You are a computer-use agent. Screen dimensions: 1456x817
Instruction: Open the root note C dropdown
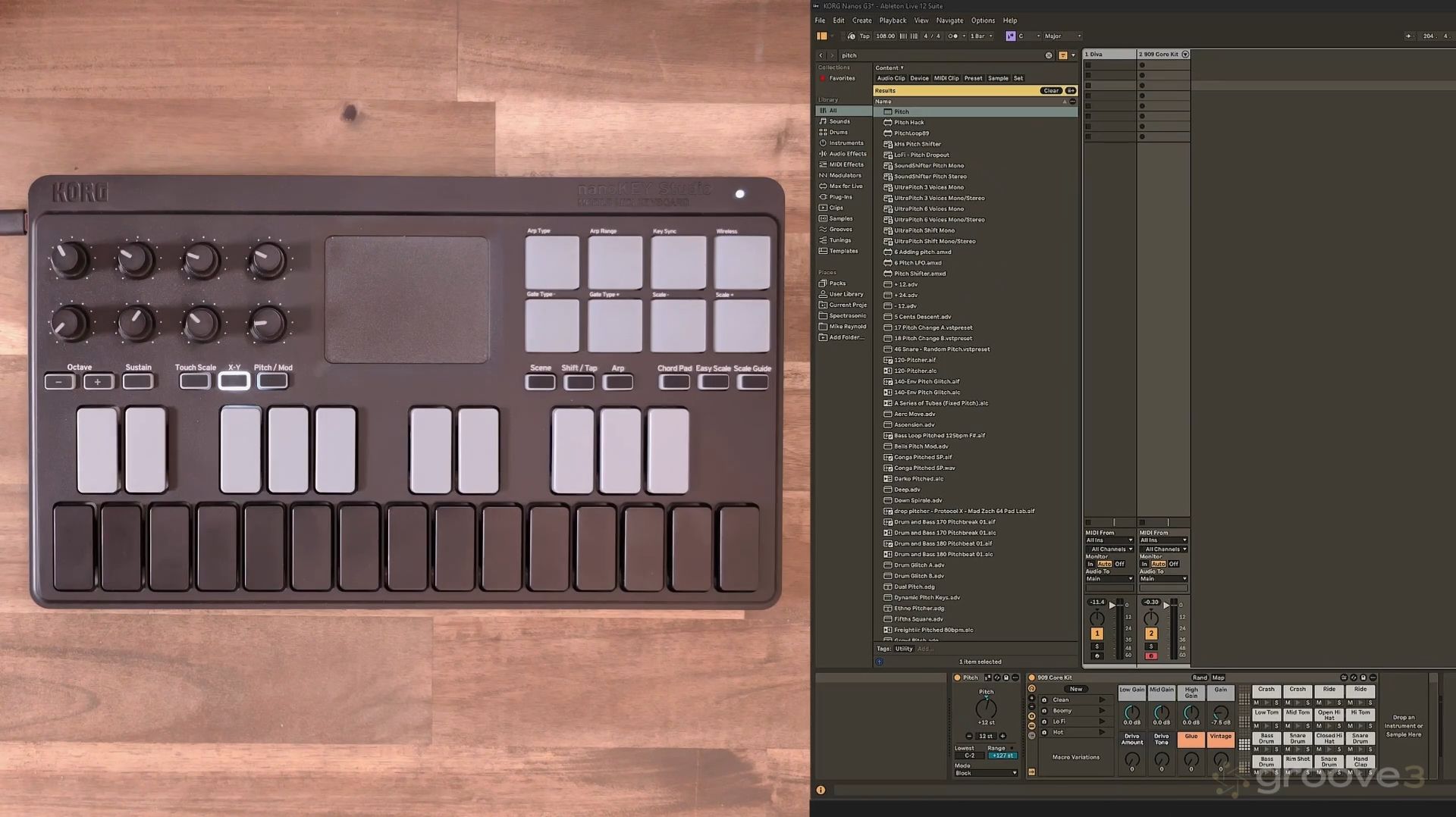pyautogui.click(x=1028, y=36)
